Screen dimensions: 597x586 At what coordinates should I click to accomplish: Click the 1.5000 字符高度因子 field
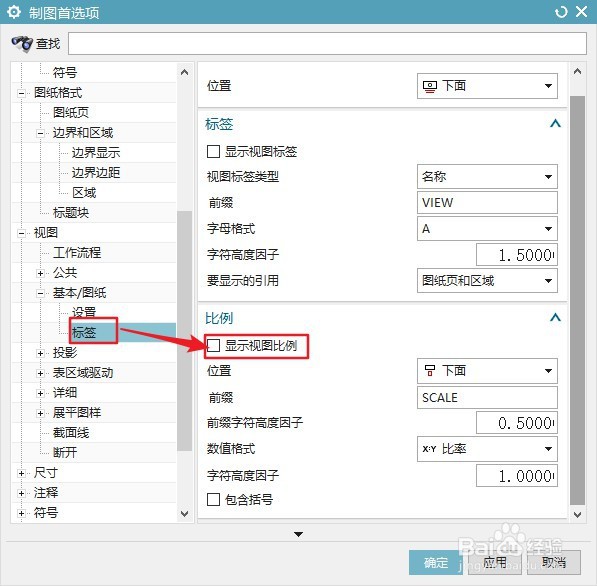pos(517,255)
